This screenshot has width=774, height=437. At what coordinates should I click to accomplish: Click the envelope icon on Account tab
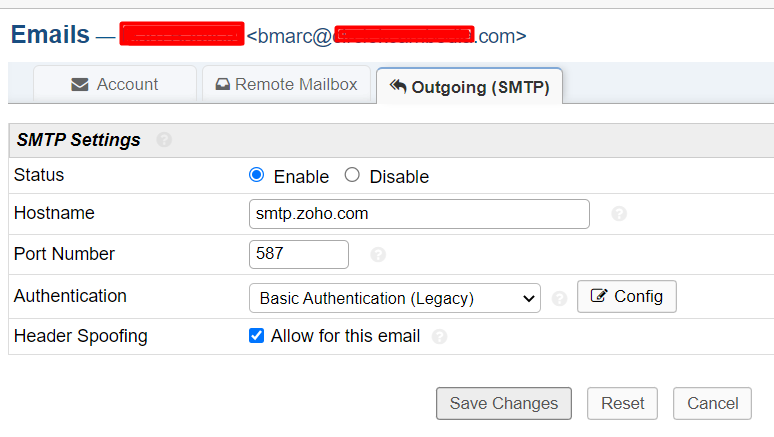click(80, 85)
